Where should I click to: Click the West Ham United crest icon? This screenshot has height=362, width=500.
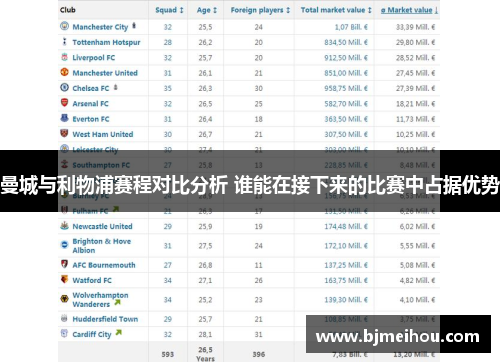[x=64, y=133]
